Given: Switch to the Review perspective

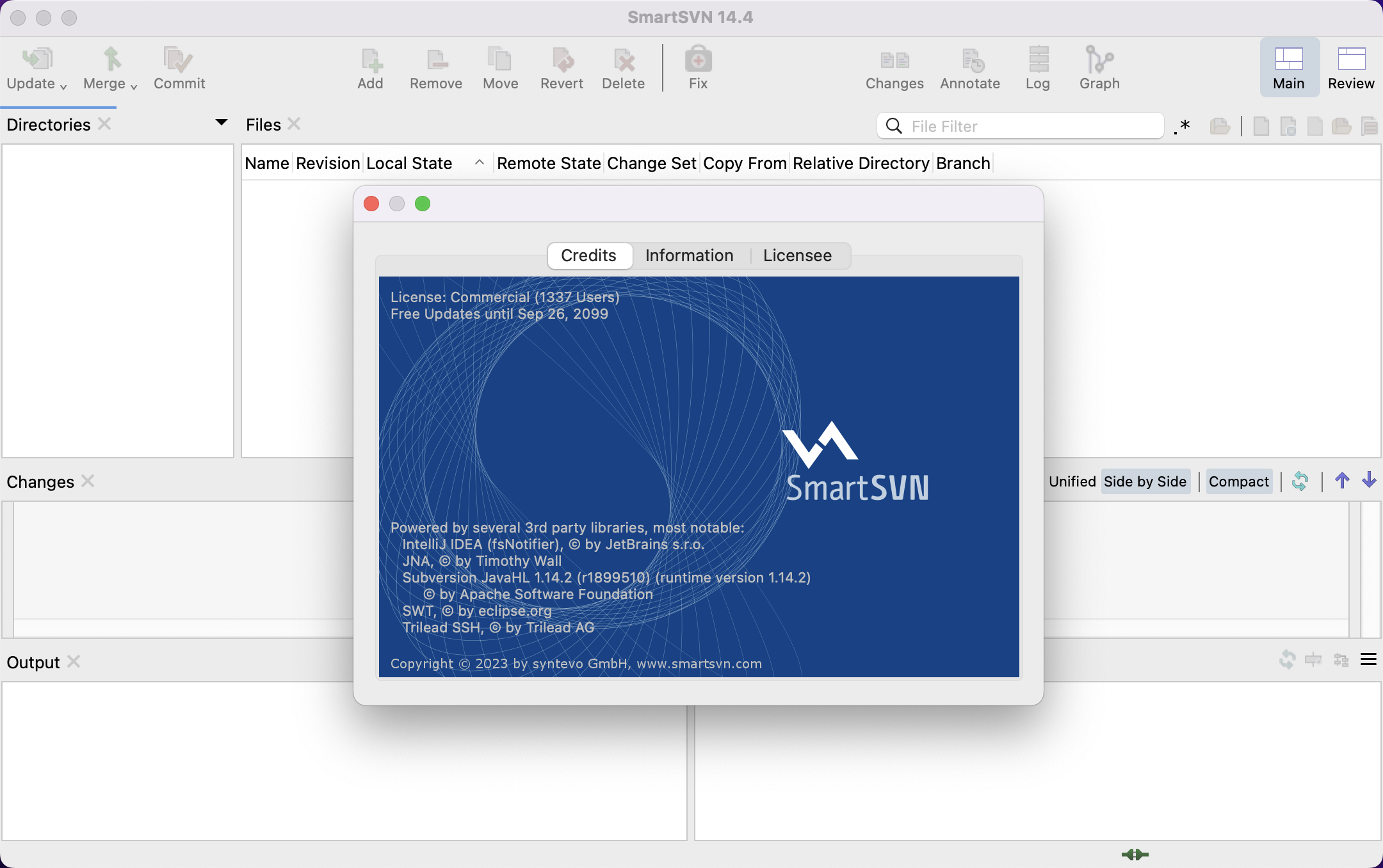Looking at the screenshot, I should coord(1351,67).
